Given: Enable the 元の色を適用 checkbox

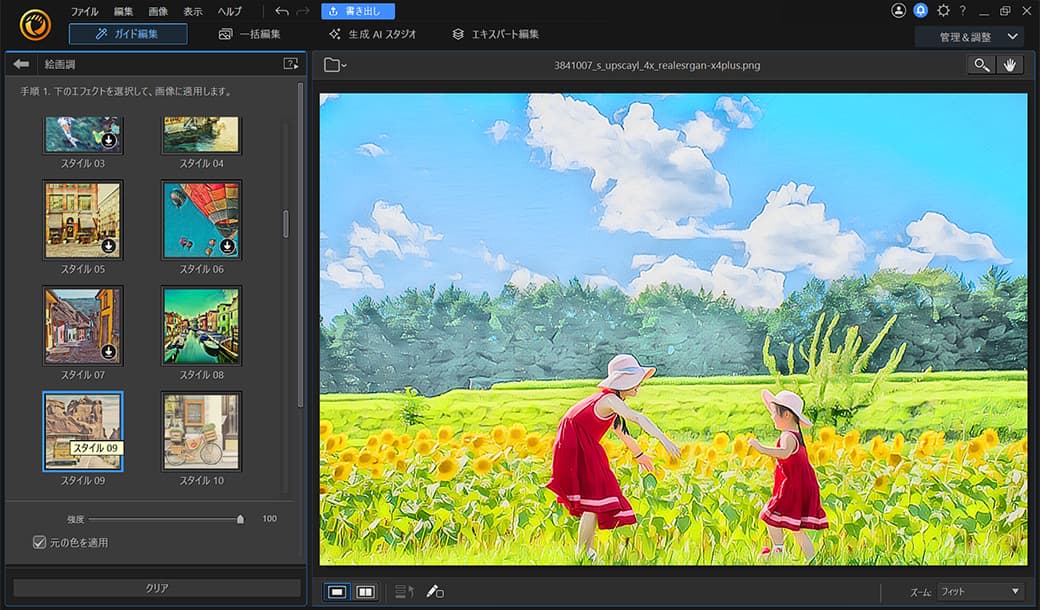Looking at the screenshot, I should [39, 541].
